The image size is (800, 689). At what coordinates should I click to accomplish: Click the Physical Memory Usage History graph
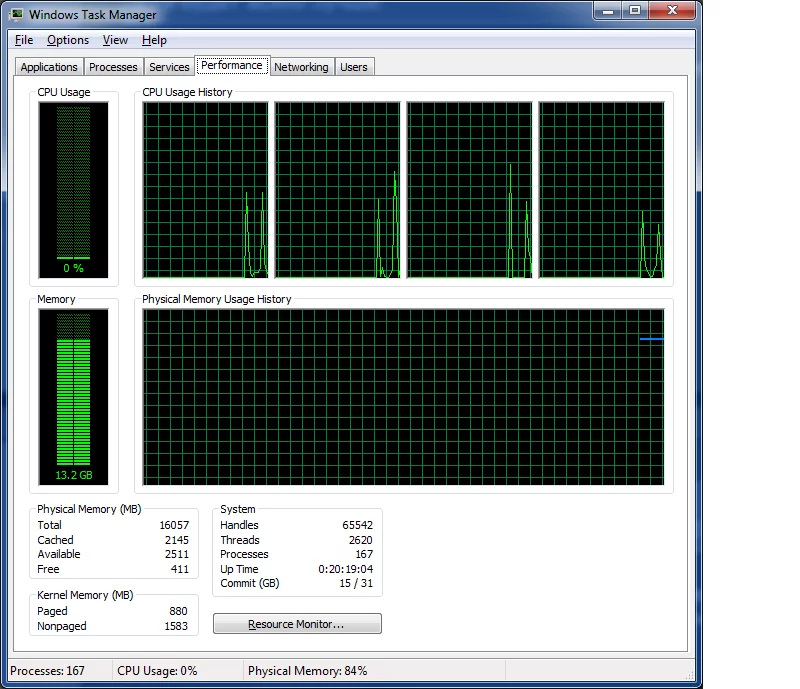tap(403, 397)
